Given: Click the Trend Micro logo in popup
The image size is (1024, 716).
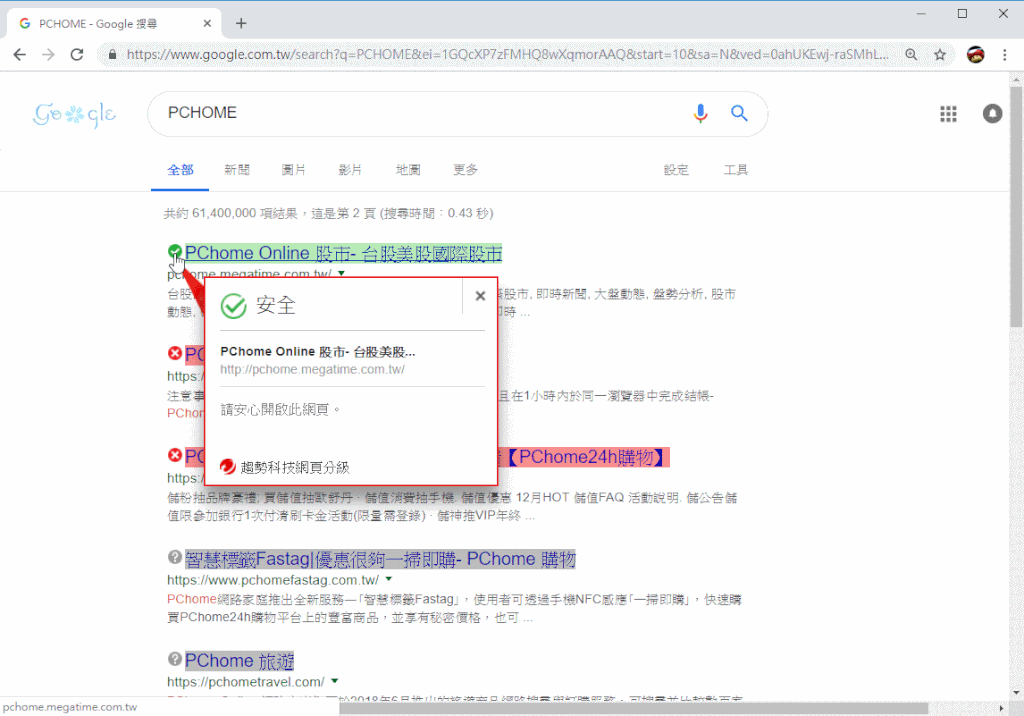Looking at the screenshot, I should pyautogui.click(x=227, y=466).
